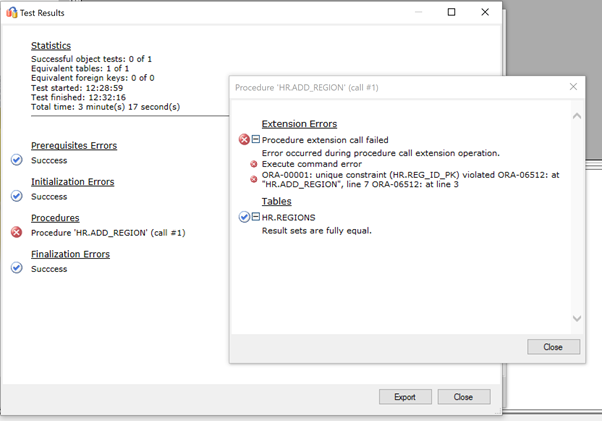Click the error icon beside Execute command error
602x421 pixels.
point(254,164)
